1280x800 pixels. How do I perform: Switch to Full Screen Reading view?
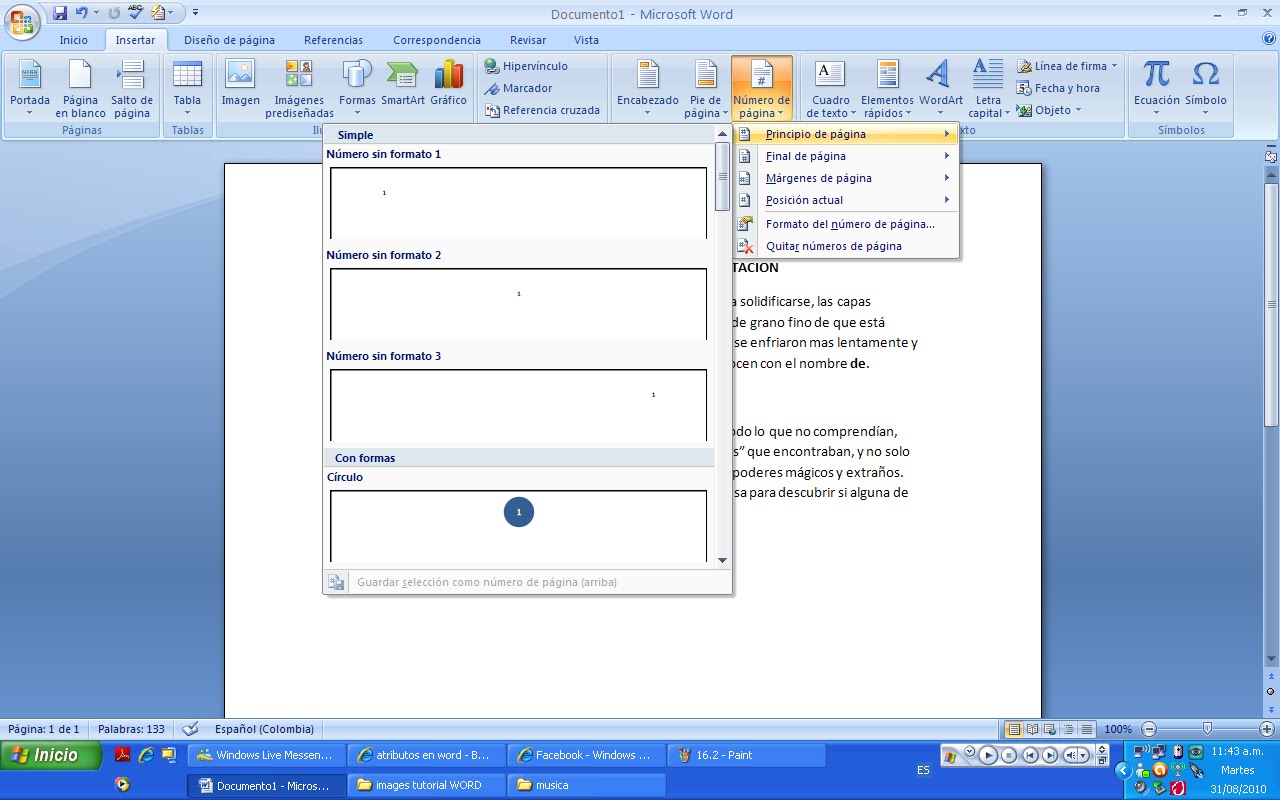[1033, 729]
